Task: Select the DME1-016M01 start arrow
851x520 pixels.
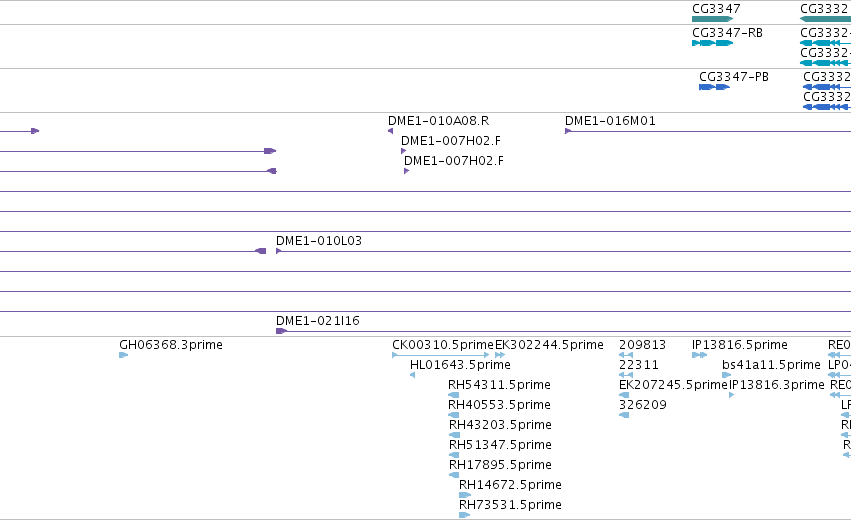Action: coord(568,131)
